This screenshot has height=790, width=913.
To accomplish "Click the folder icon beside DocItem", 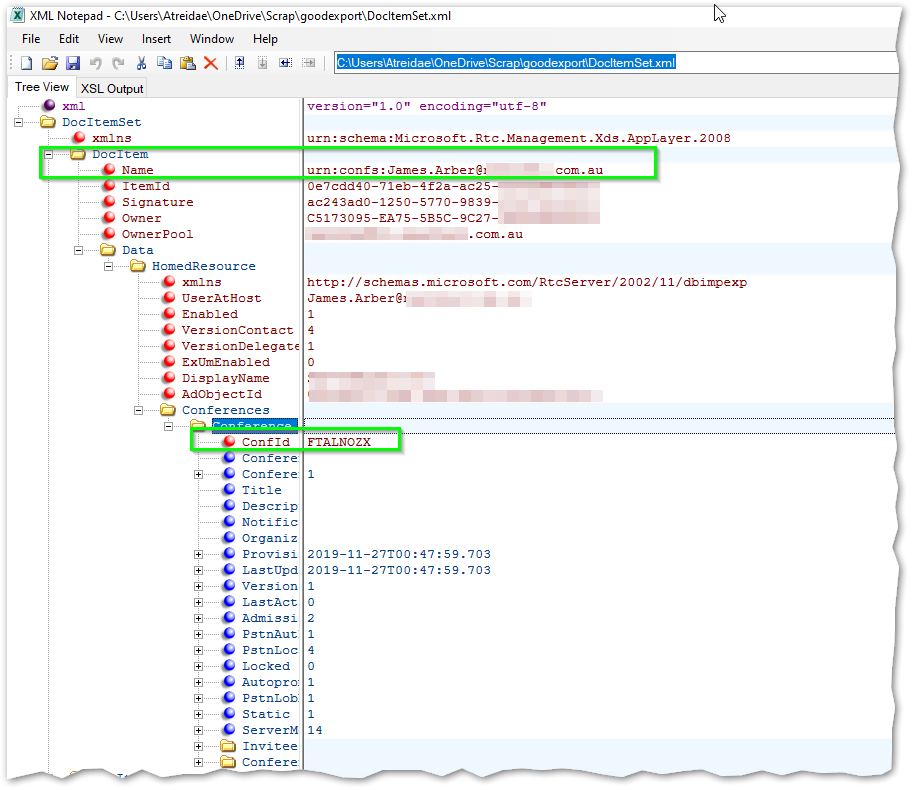I will [77, 154].
